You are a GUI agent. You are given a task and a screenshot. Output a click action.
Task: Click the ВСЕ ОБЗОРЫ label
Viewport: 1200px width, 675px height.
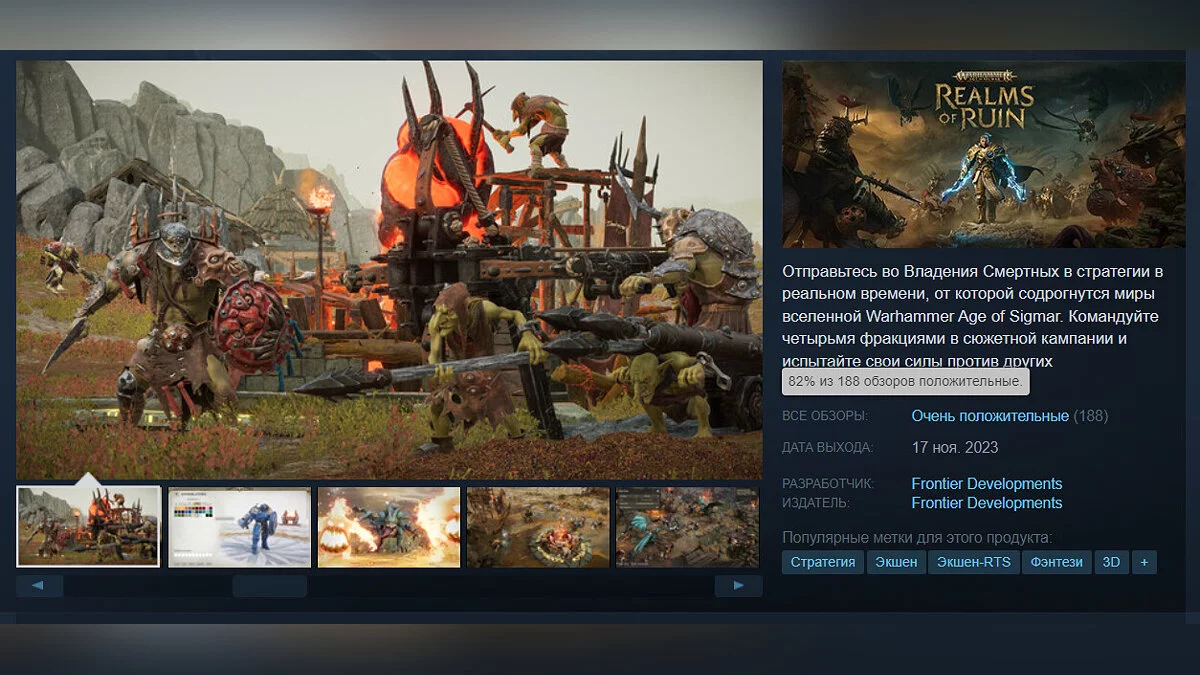click(x=825, y=416)
